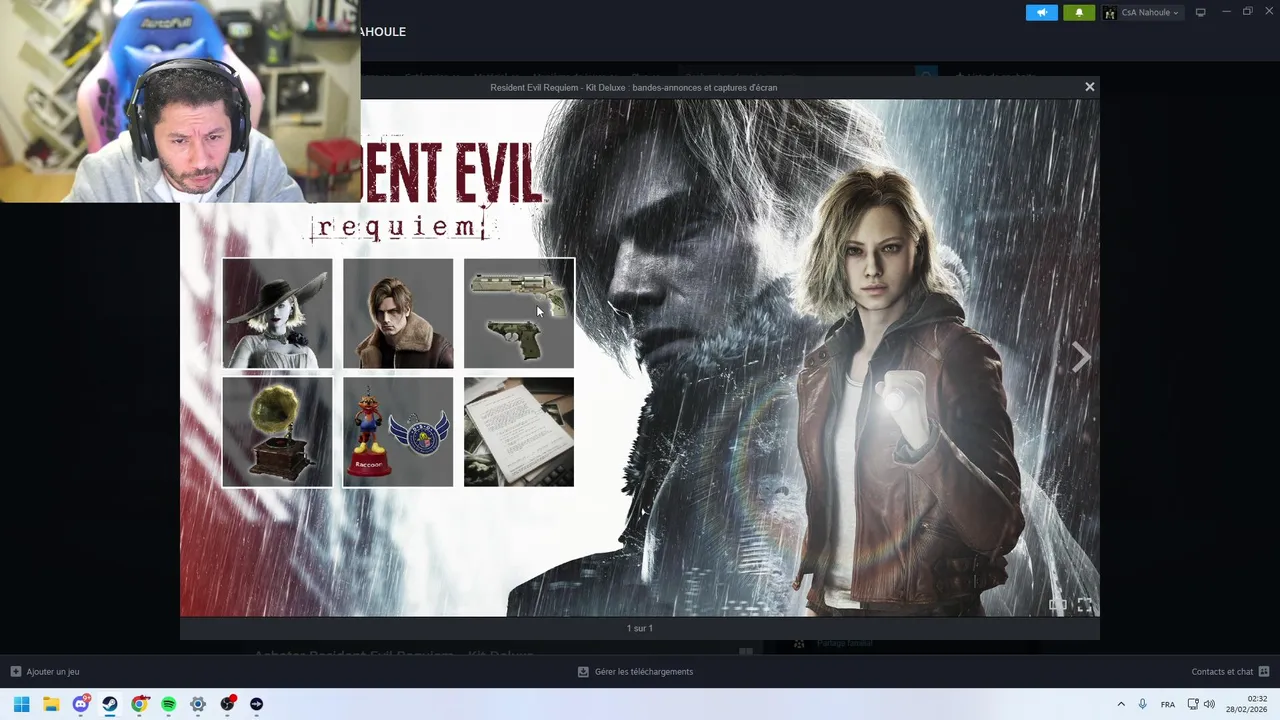Click the documents photo thumbnail
This screenshot has height=720, width=1280.
(519, 432)
